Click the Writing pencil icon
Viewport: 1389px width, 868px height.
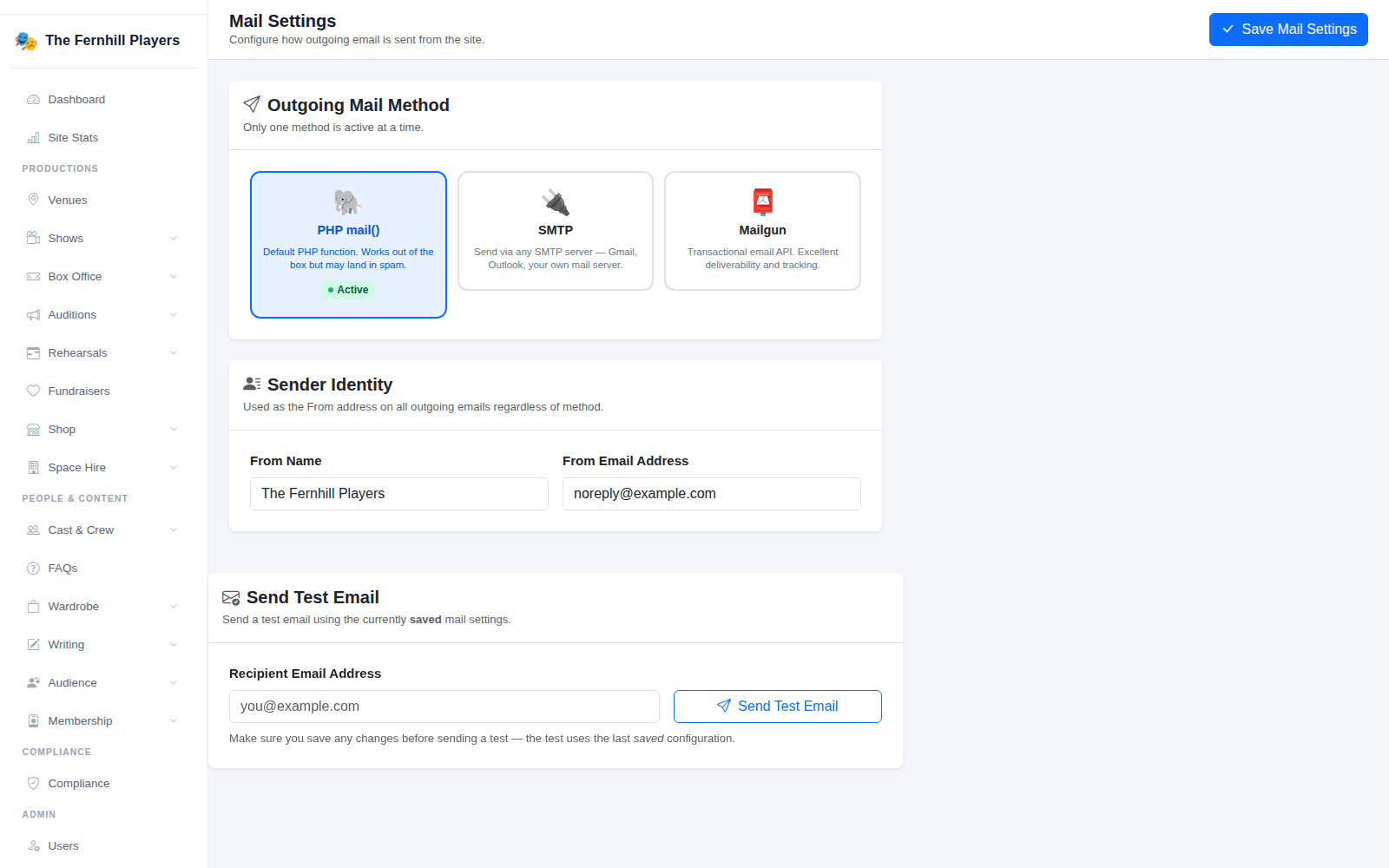33,645
